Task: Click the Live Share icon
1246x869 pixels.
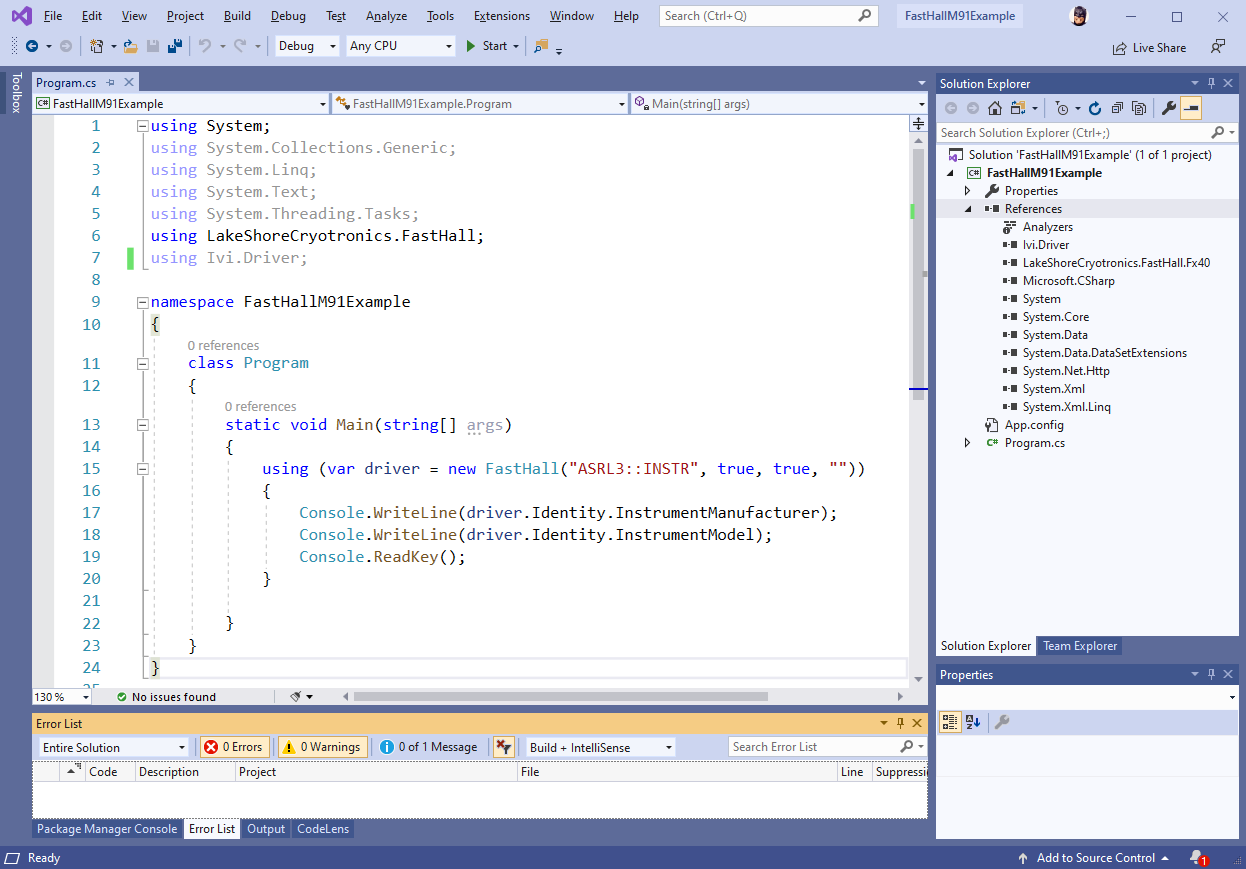Action: (x=1149, y=47)
